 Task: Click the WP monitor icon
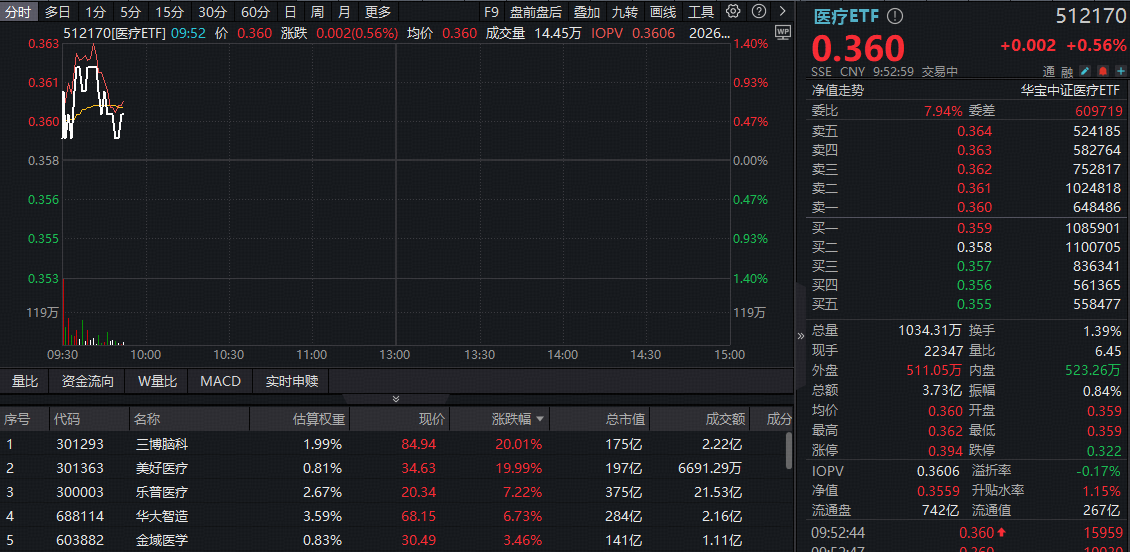[x=782, y=32]
